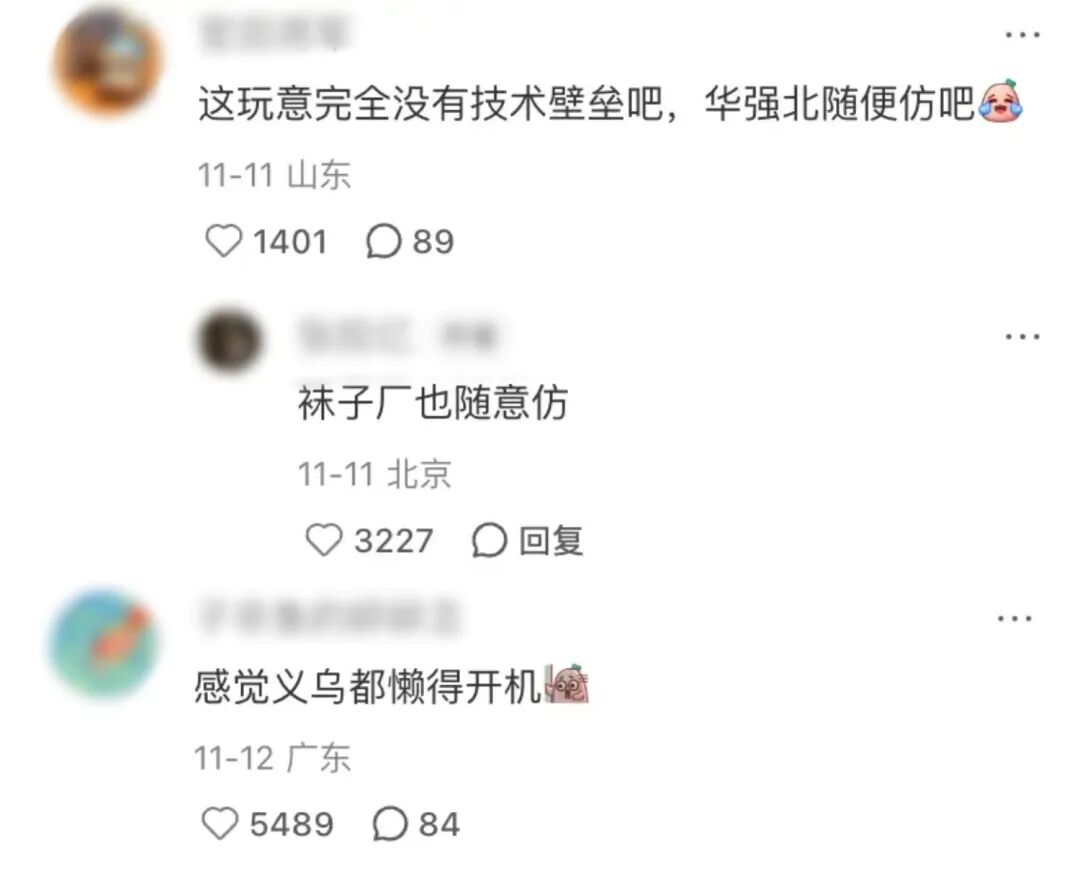1080x871 pixels.
Task: Like the comment with 5489 likes
Action: coord(220,823)
